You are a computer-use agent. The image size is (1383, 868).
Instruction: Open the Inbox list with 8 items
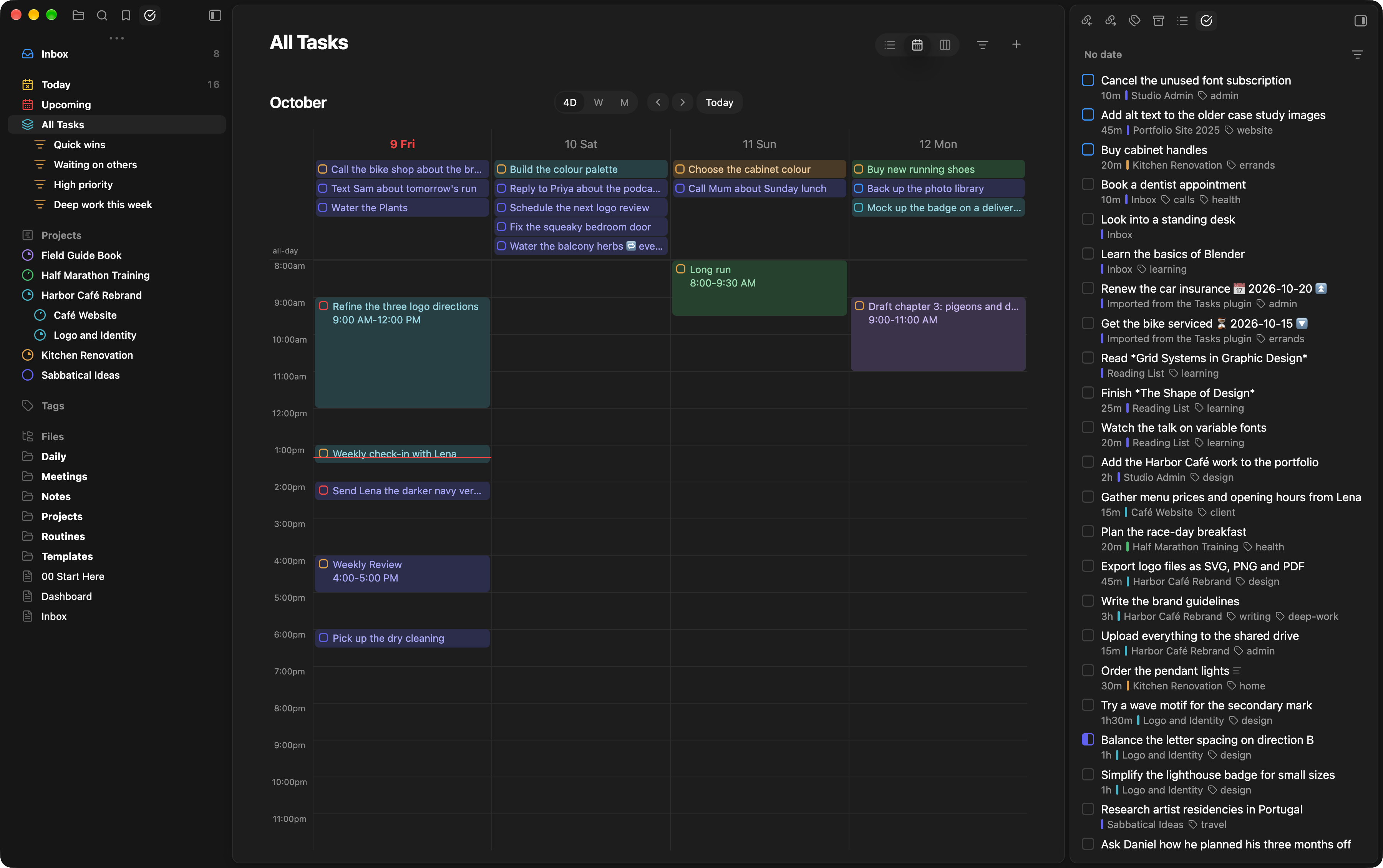coord(117,54)
